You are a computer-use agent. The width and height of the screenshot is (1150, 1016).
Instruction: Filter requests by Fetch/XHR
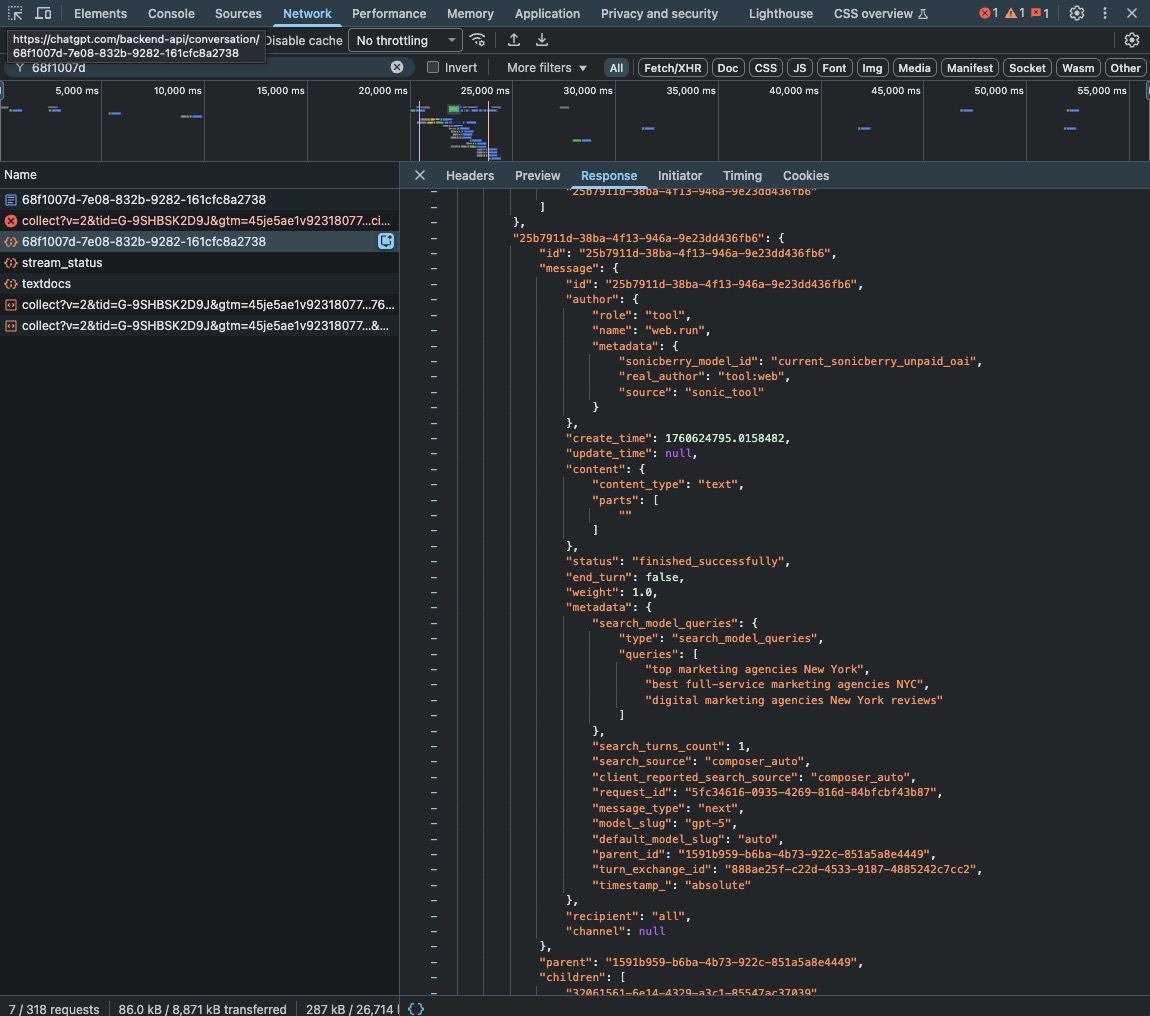[x=673, y=67]
